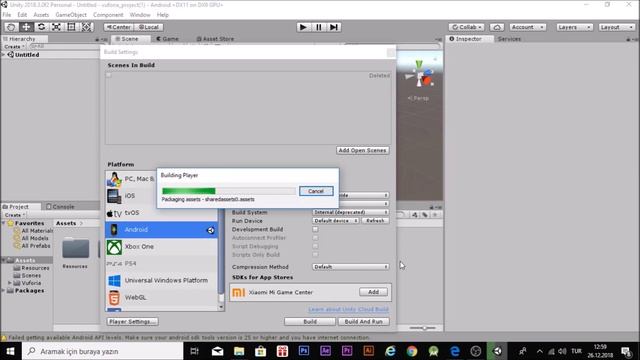The width and height of the screenshot is (640, 360).
Task: Open the Run Device dropdown
Action: tap(336, 221)
